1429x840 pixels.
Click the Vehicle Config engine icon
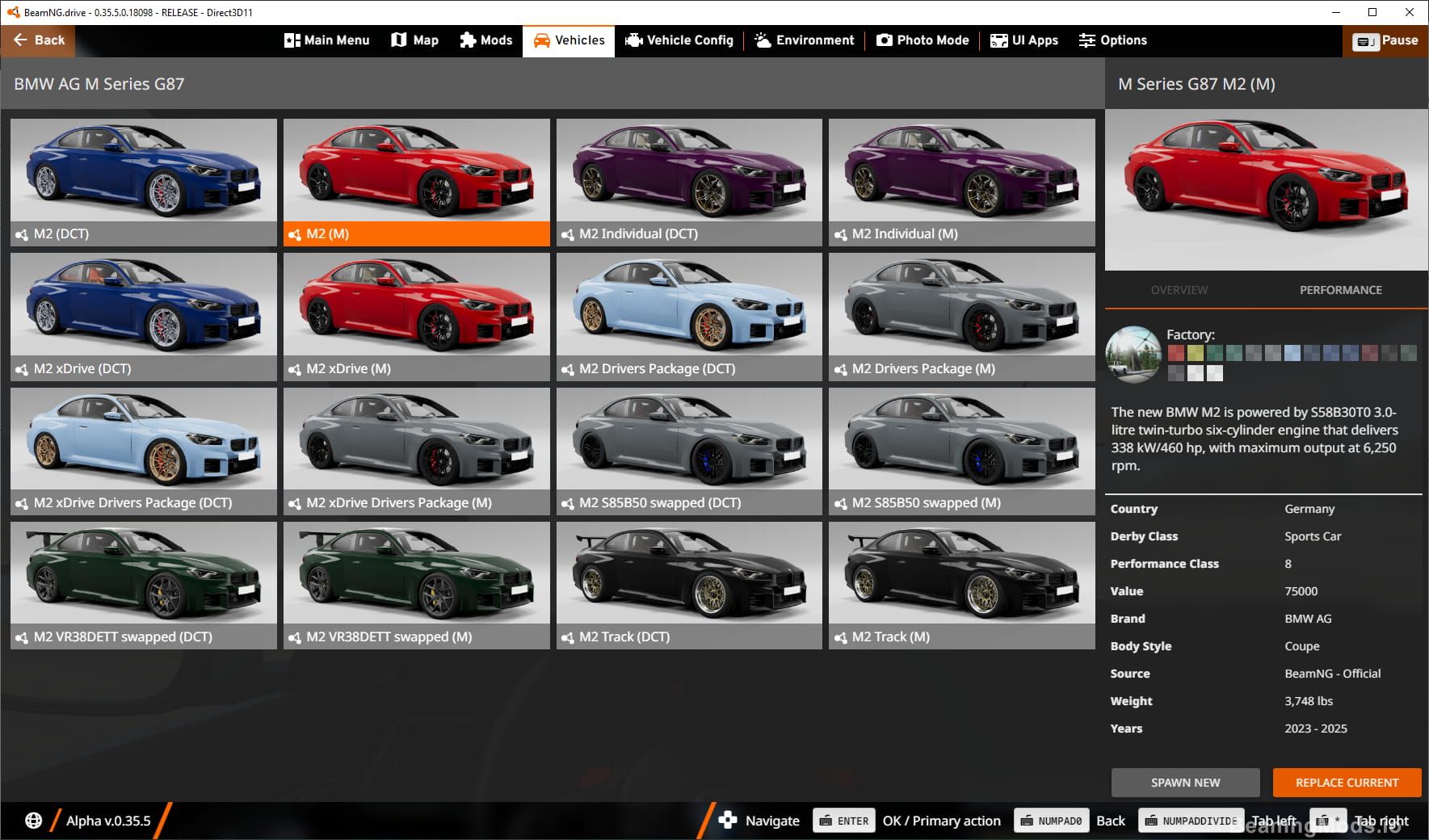coord(634,40)
